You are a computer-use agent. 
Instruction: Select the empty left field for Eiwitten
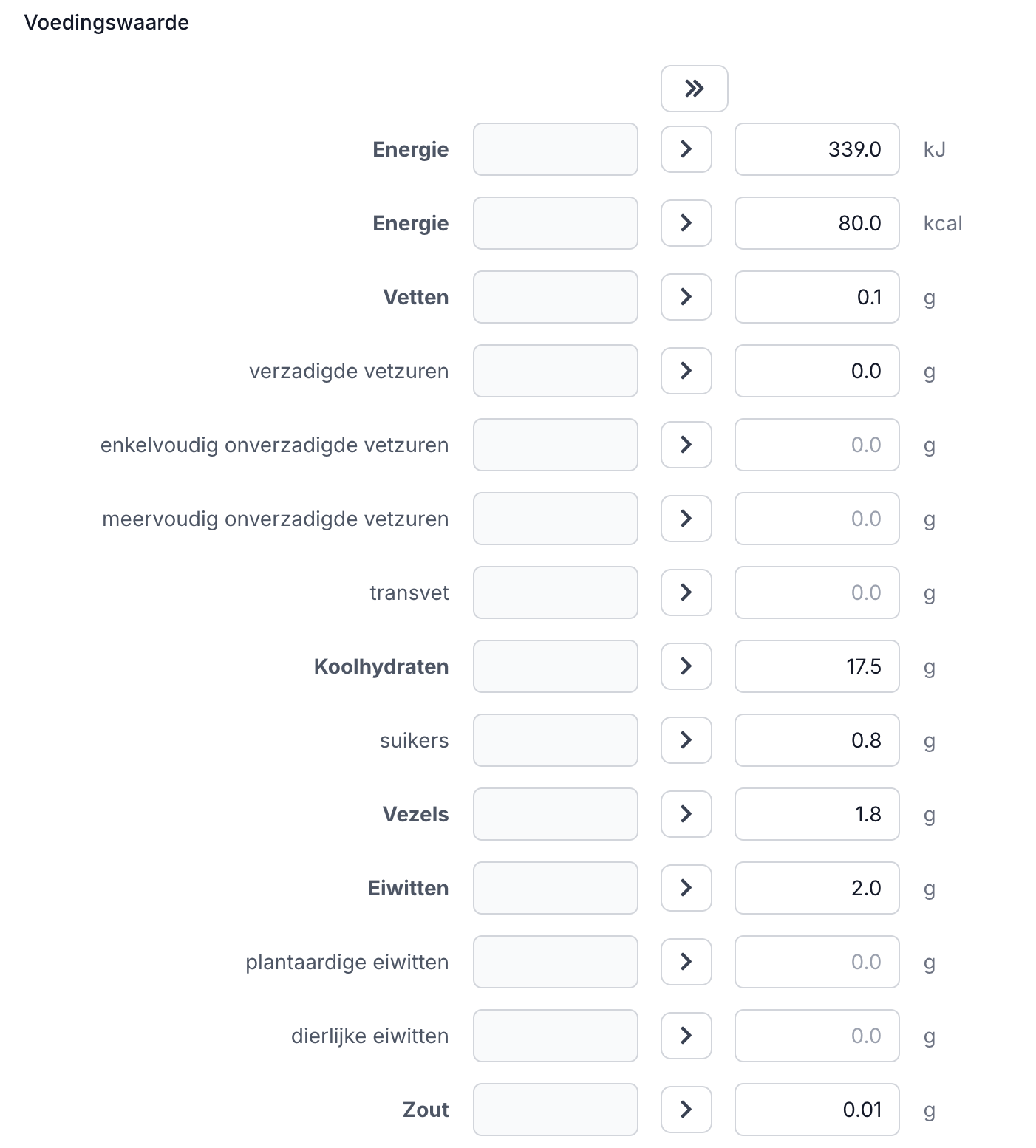coord(555,888)
